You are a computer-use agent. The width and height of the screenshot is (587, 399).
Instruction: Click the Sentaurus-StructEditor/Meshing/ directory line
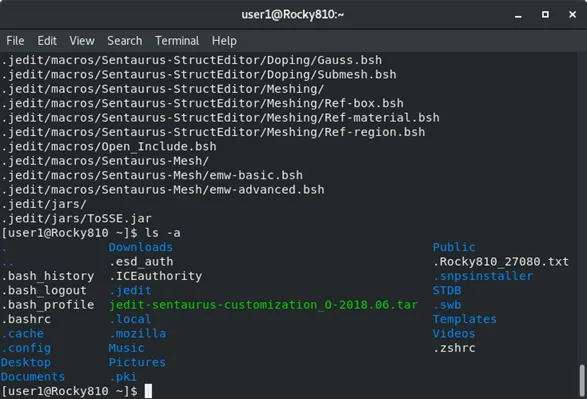[163, 89]
